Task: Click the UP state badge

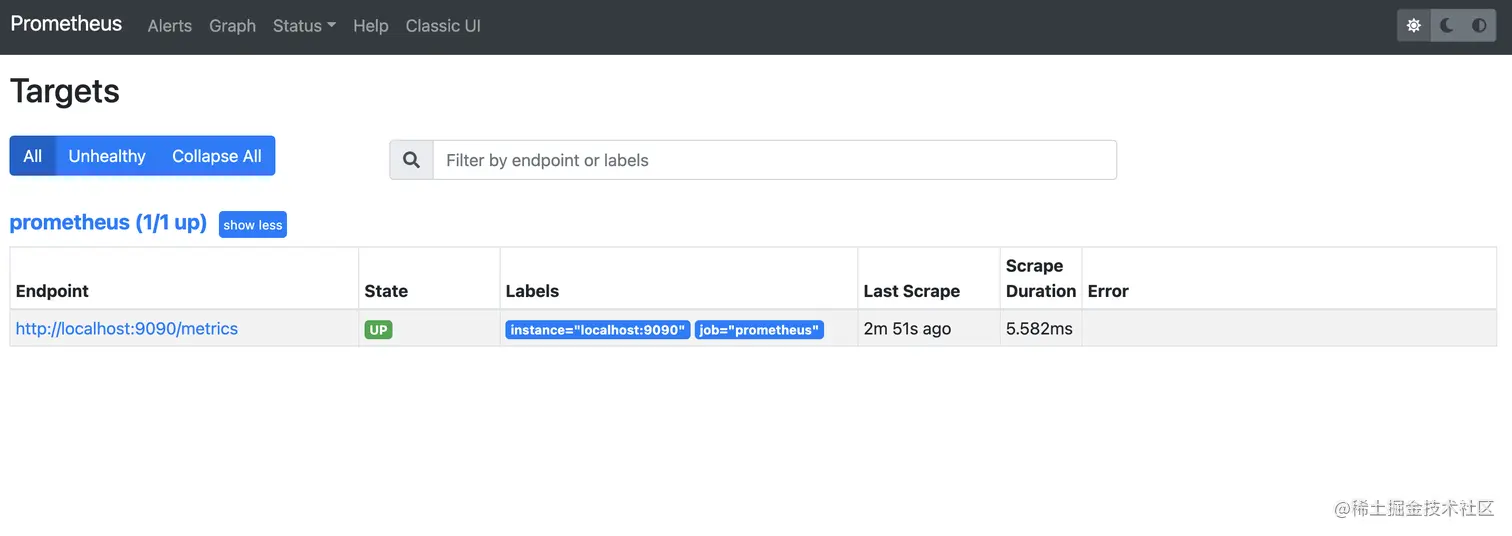Action: (x=378, y=330)
